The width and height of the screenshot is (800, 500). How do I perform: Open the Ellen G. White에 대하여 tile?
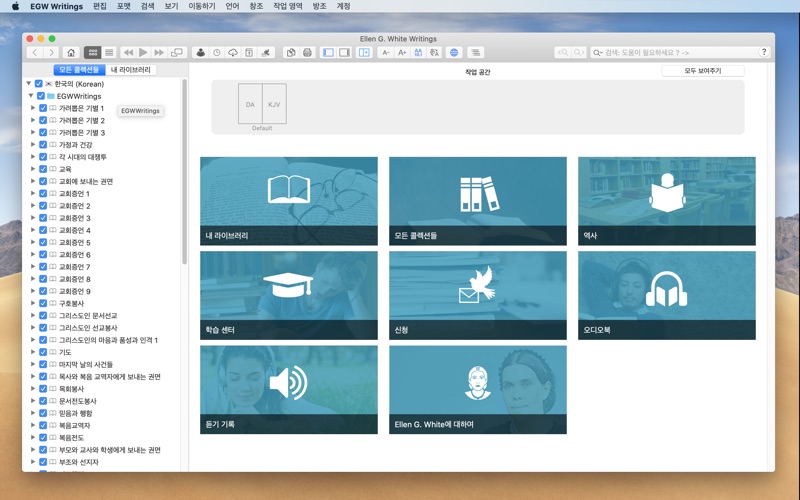(x=478, y=390)
